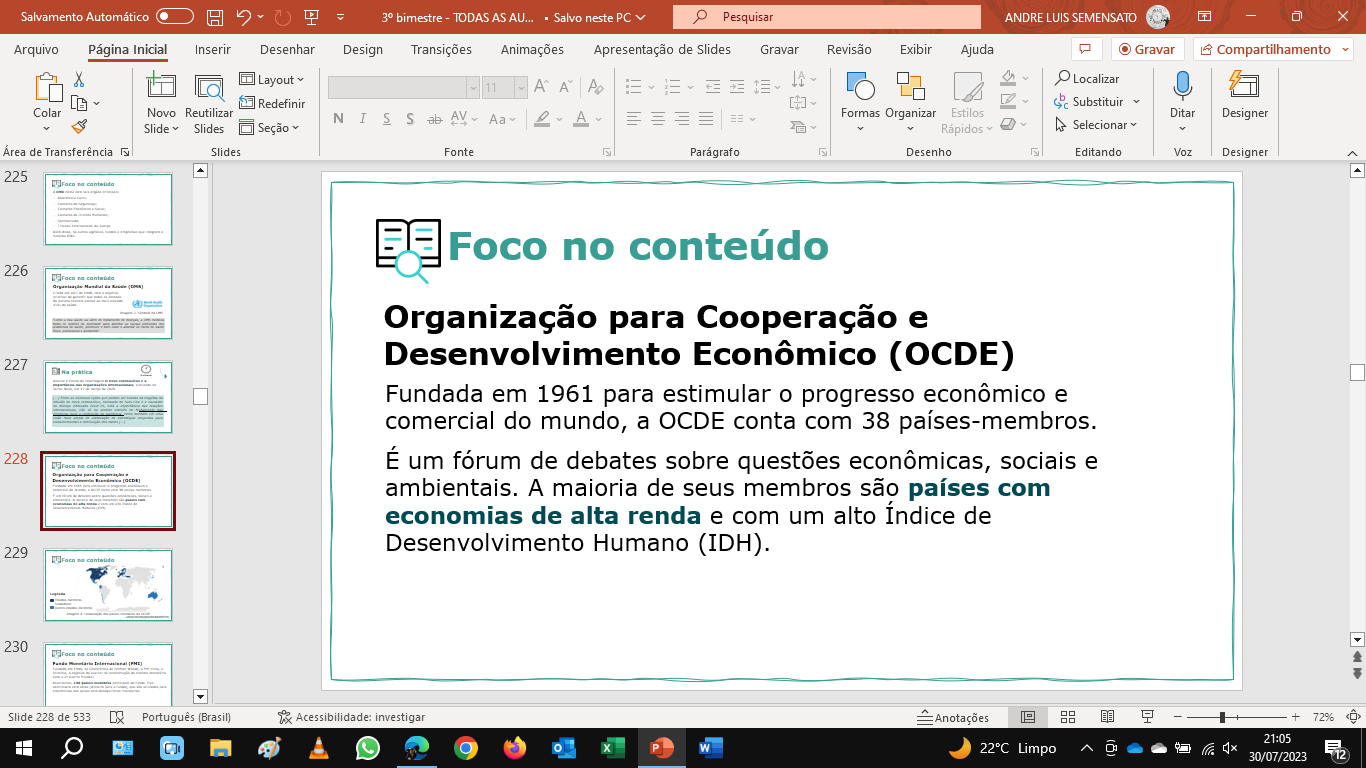
Task: Expand the Layout dropdown
Action: point(272,79)
